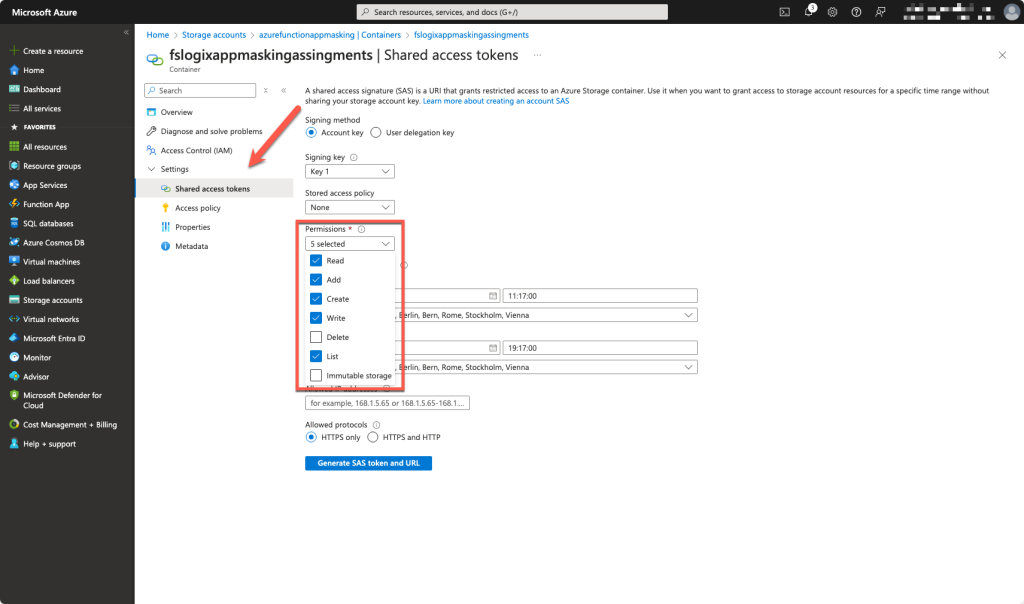Uncheck the Create permission
The height and width of the screenshot is (604, 1024).
coord(316,299)
